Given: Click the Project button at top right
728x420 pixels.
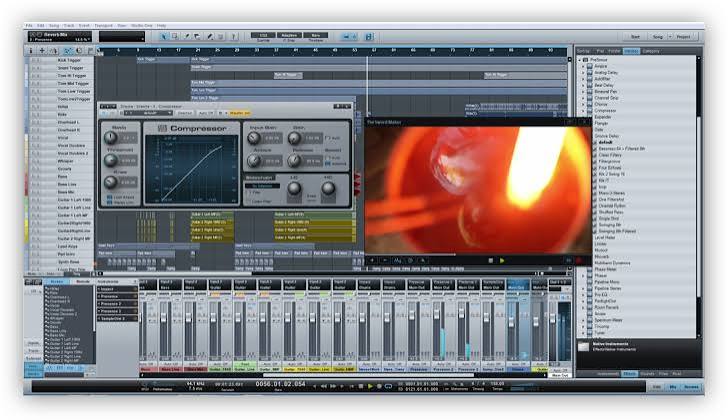Looking at the screenshot, I should [x=683, y=37].
